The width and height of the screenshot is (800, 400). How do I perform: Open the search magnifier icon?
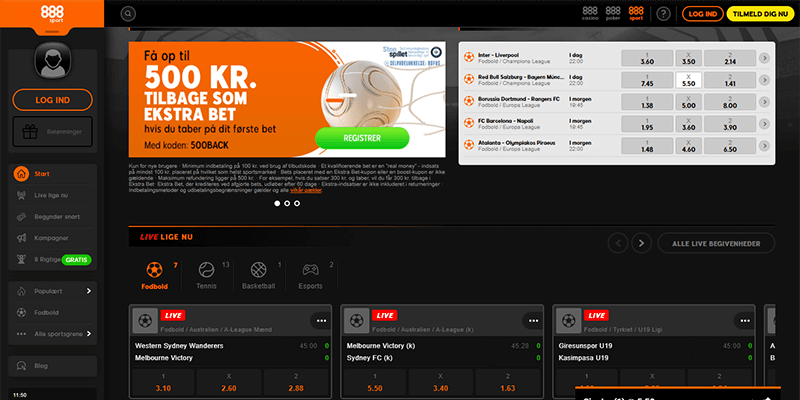tap(128, 14)
